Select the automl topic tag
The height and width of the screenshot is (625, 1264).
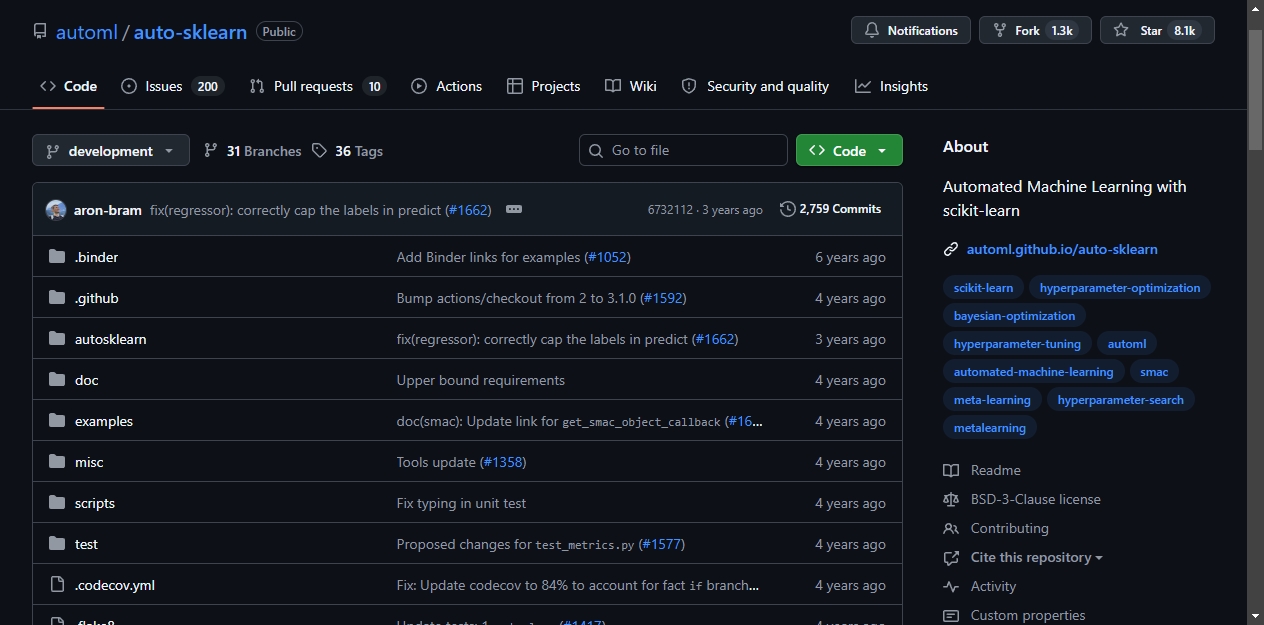tap(1127, 344)
